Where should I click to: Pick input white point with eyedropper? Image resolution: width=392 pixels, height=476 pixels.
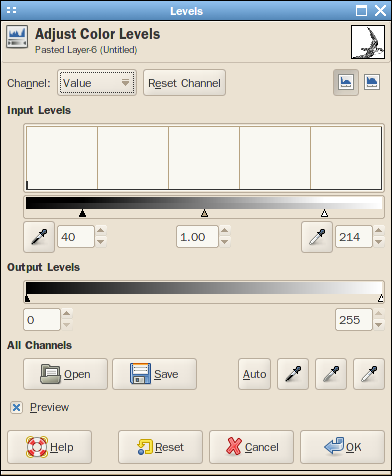tap(317, 237)
